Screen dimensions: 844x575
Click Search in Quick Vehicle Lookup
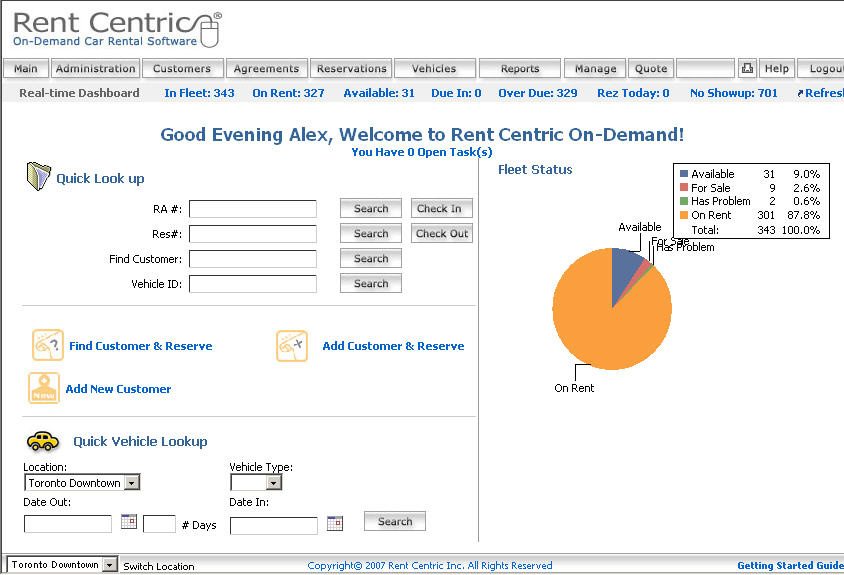coord(395,521)
